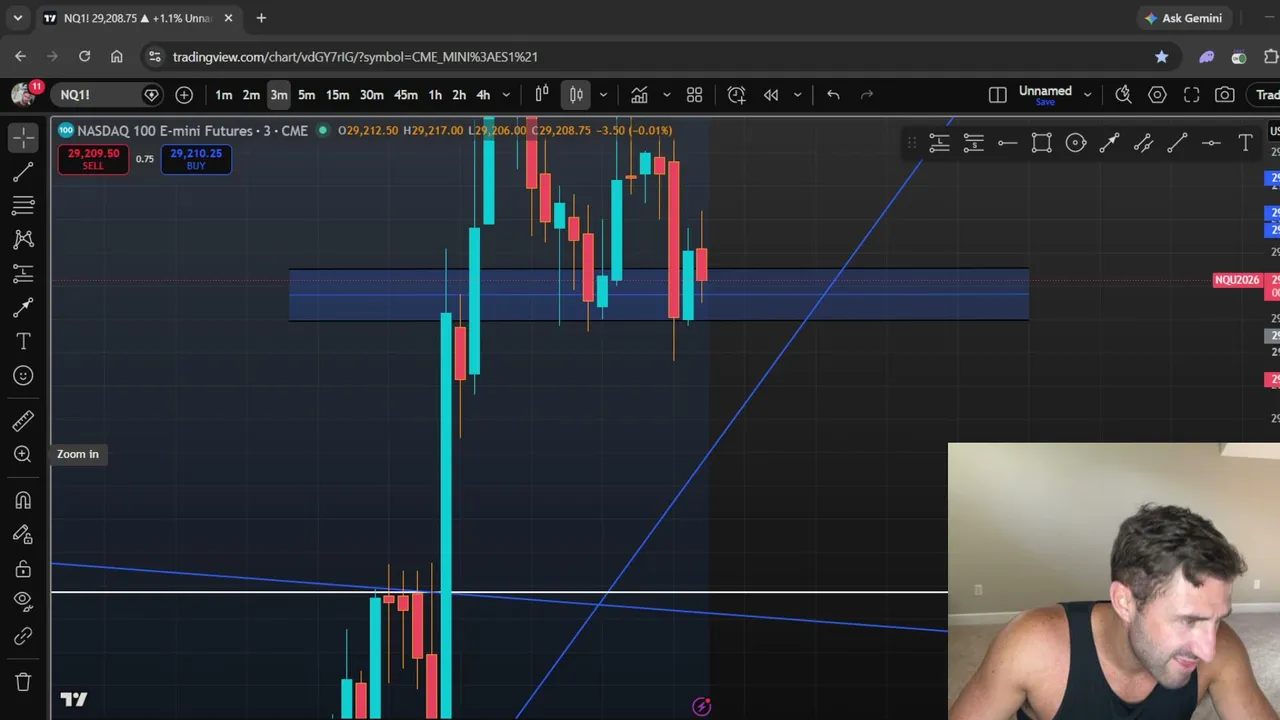This screenshot has height=720, width=1280.
Task: Select the crosshair cursor tool
Action: click(23, 137)
